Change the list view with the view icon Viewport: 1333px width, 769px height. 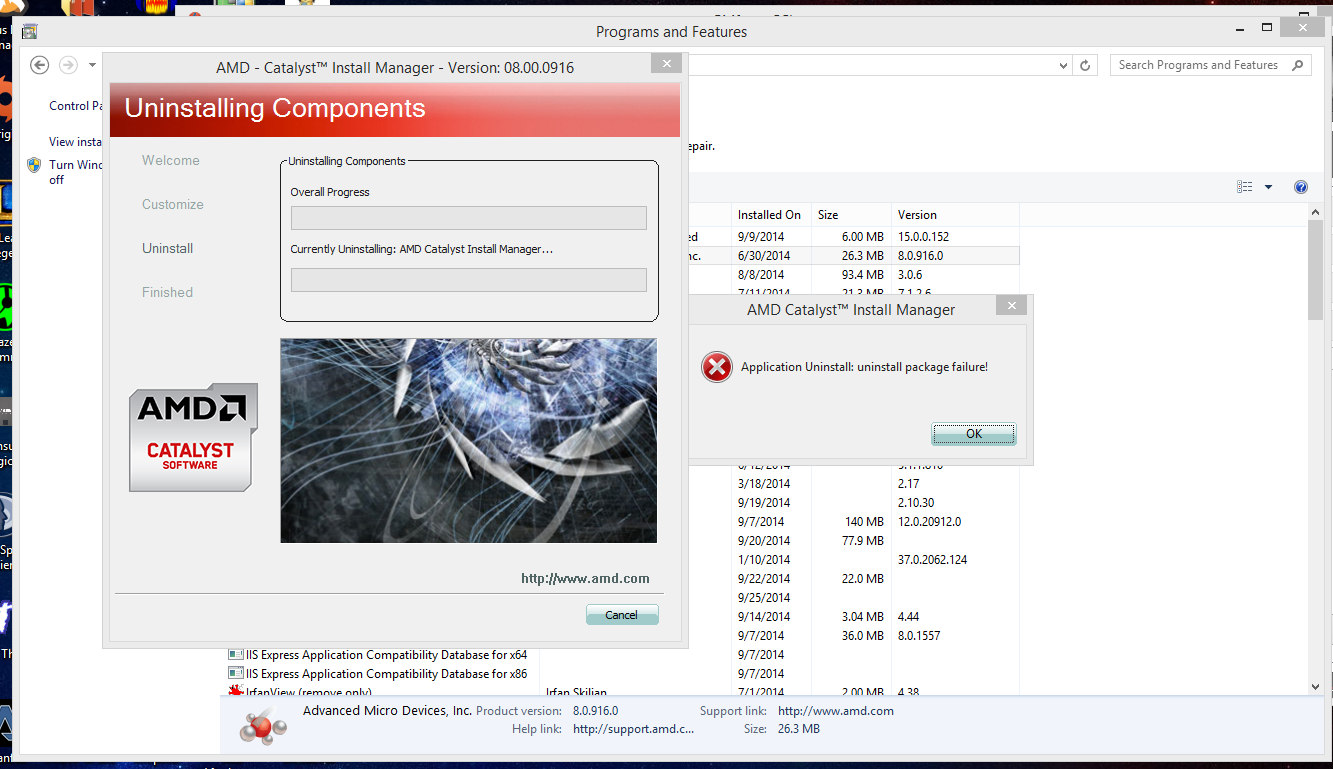[1245, 187]
